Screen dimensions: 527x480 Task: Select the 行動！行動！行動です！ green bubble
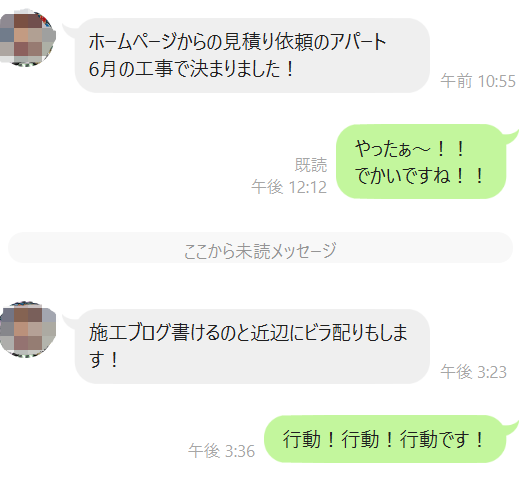click(x=386, y=439)
